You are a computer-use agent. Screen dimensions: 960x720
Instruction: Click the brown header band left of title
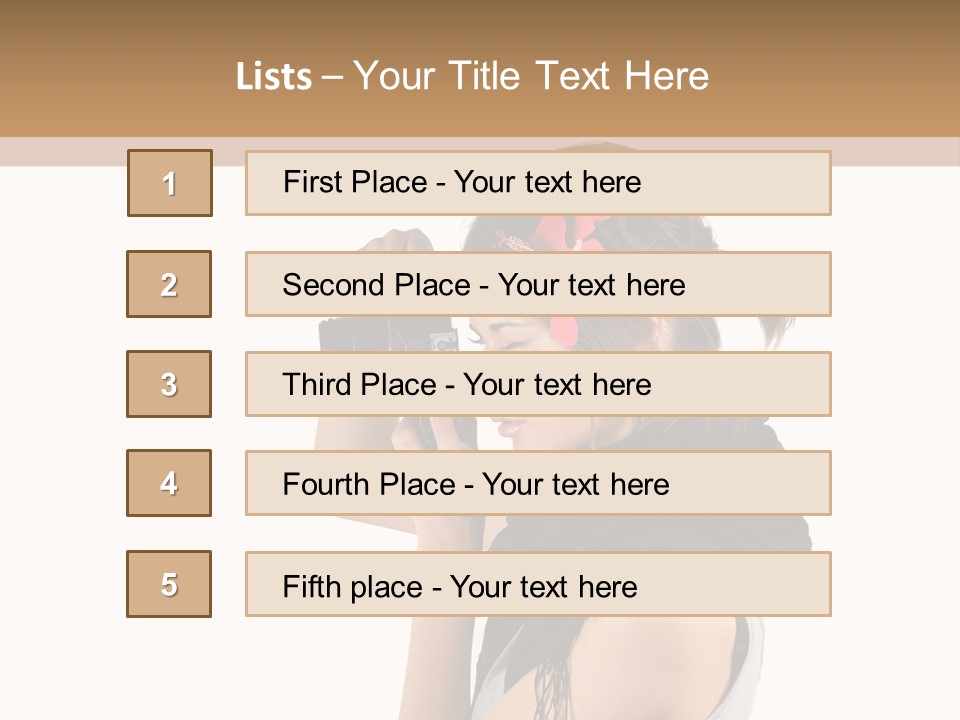point(116,69)
